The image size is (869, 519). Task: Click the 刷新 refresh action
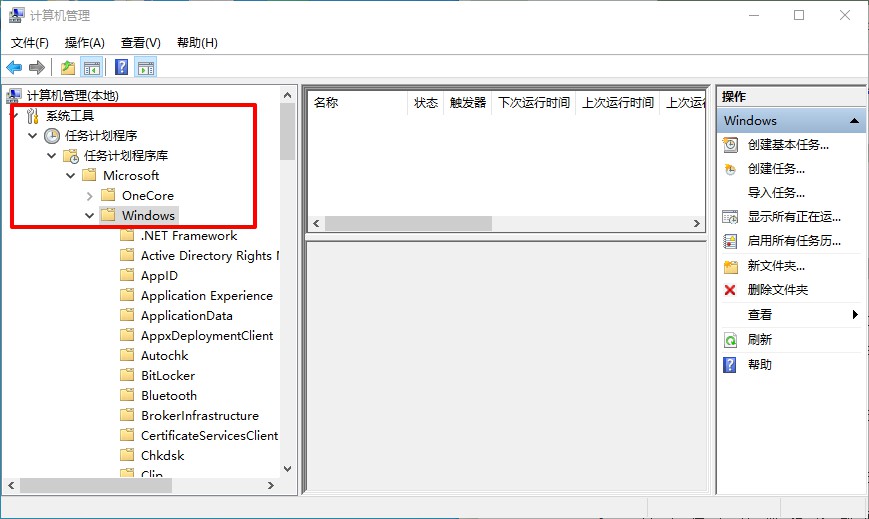(760, 340)
